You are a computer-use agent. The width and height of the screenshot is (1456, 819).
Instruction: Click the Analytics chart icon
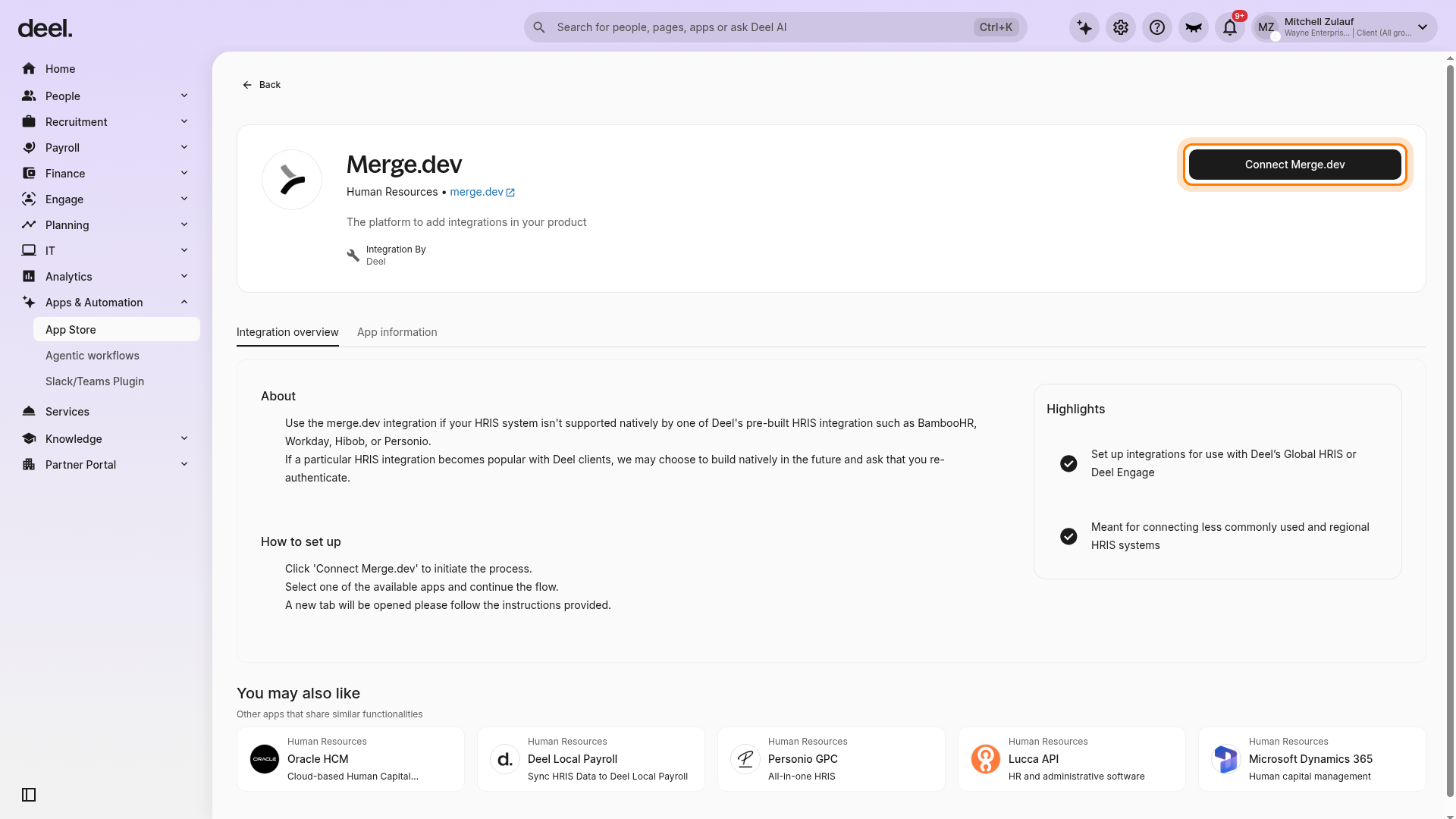[29, 277]
